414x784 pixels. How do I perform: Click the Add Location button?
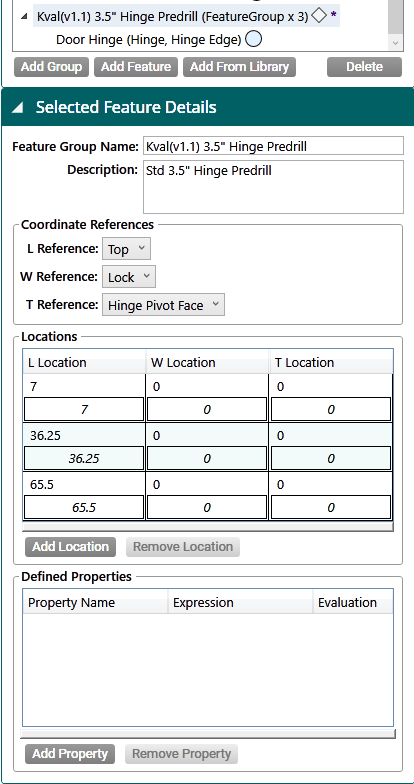(70, 546)
